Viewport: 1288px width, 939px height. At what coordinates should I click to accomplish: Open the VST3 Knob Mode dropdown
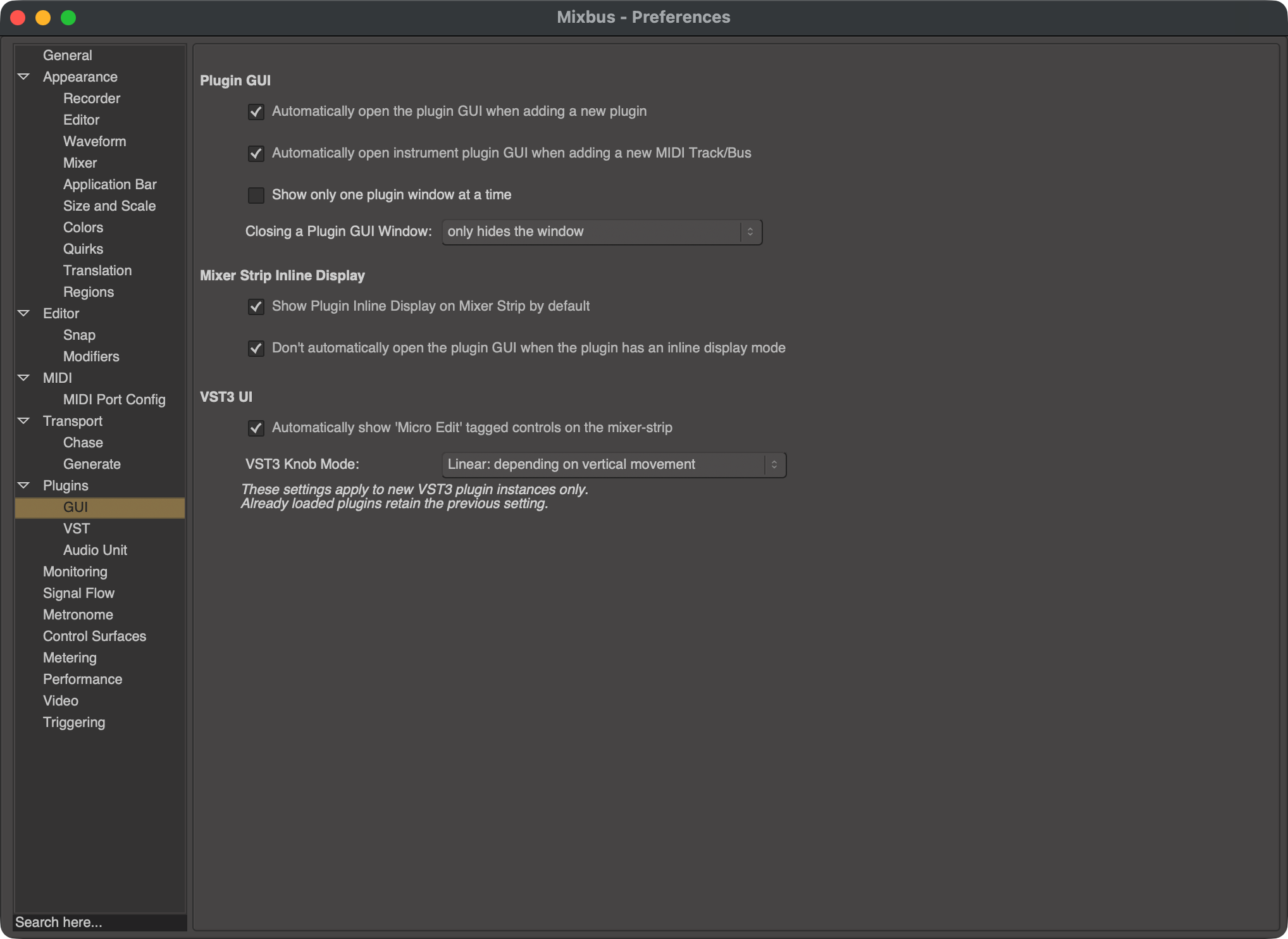click(614, 465)
